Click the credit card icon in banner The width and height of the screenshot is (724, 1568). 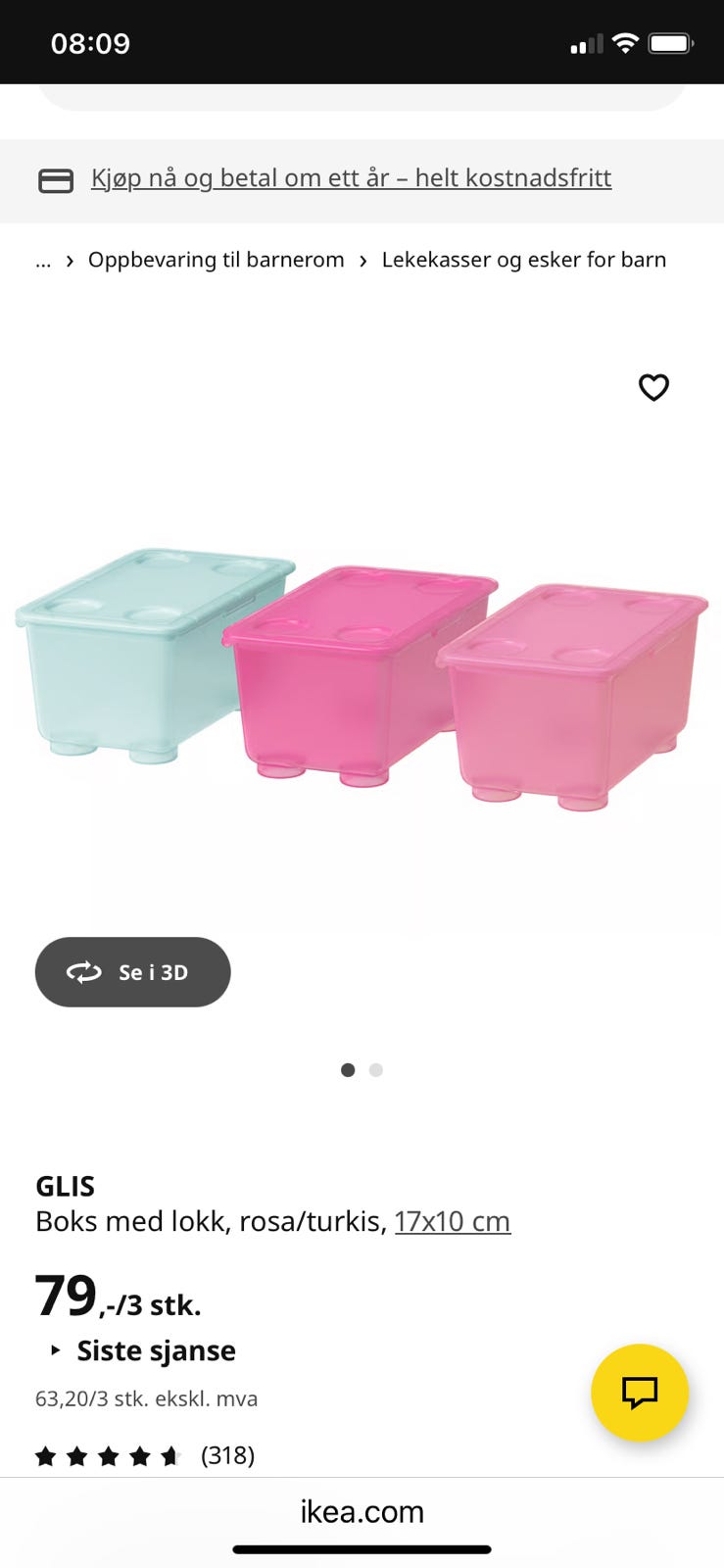[x=56, y=180]
